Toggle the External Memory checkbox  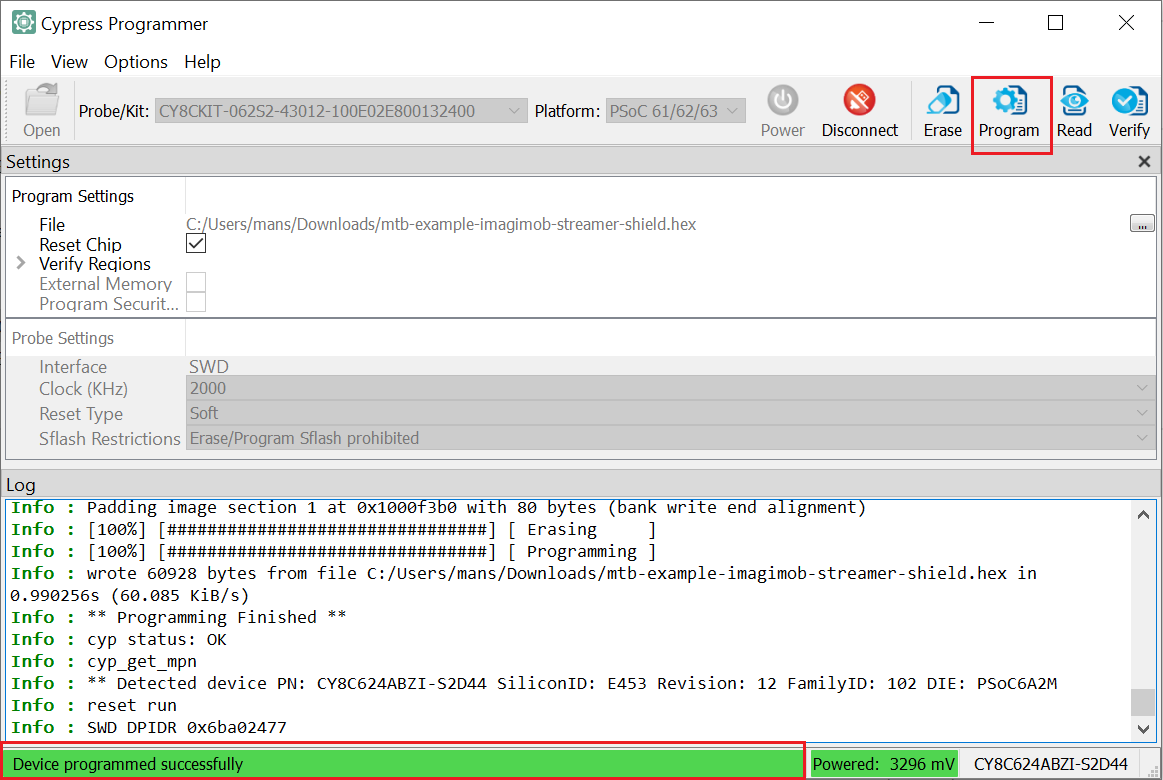point(196,282)
